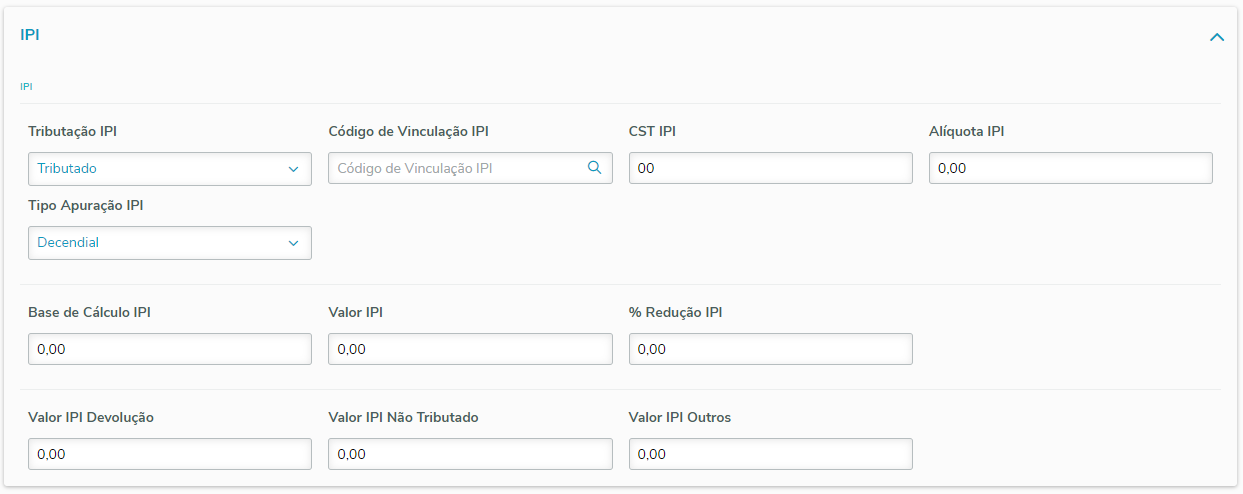The height and width of the screenshot is (494, 1243).
Task: Click the dropdown arrow beside Decendial
Action: click(293, 243)
